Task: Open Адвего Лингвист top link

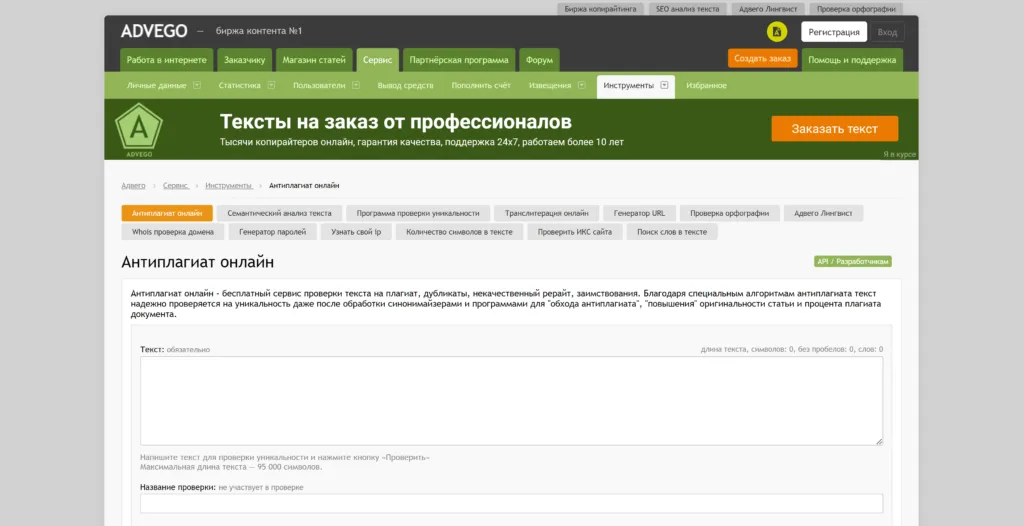Action: coord(768,9)
